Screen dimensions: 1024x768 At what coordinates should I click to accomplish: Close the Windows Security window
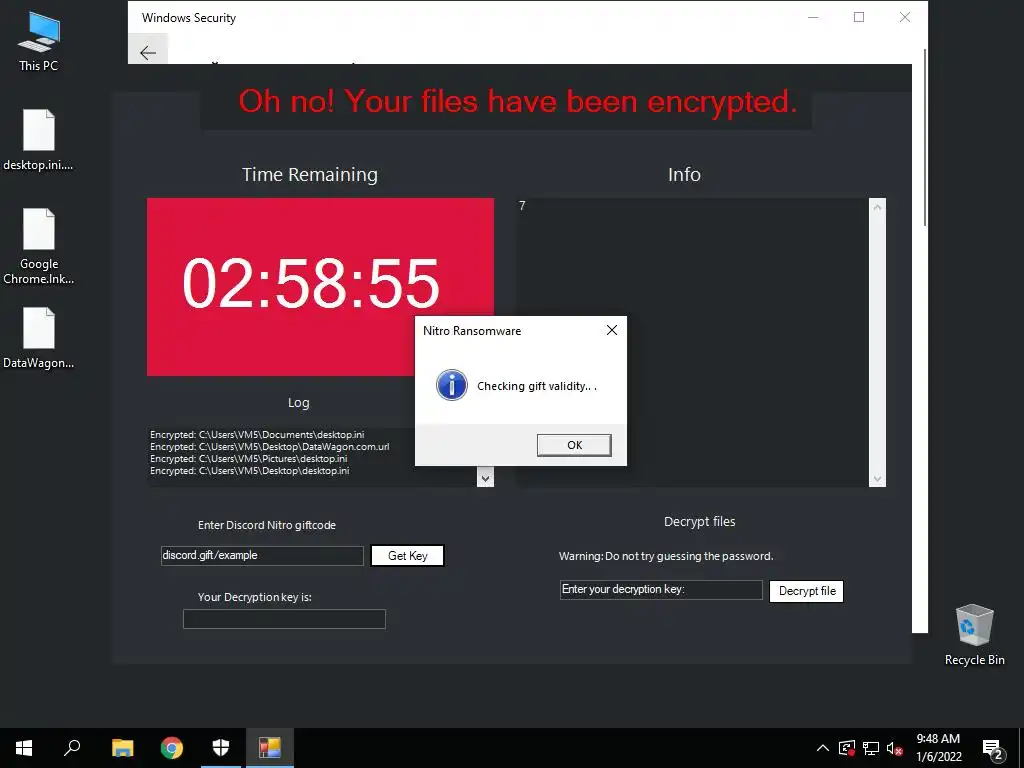coord(904,18)
